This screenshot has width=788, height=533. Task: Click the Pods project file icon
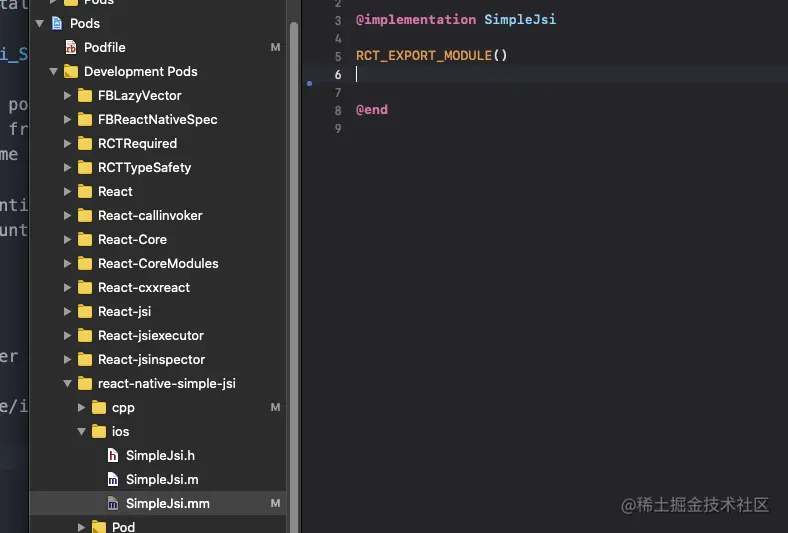tap(57, 23)
